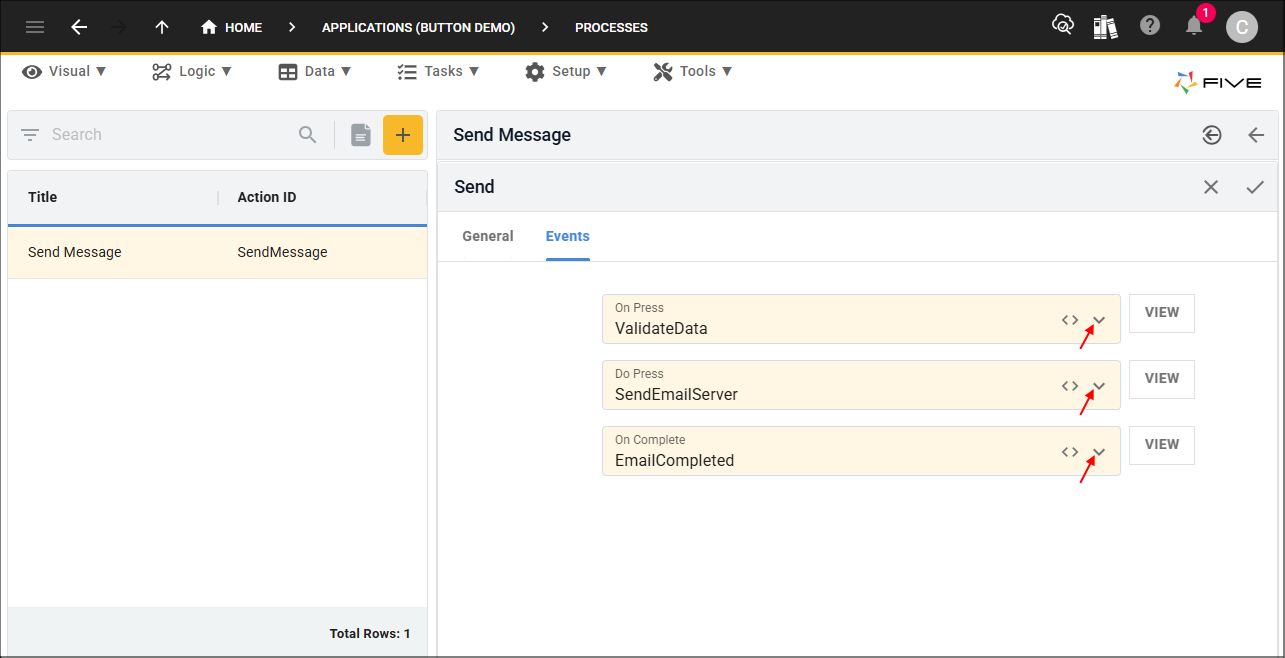This screenshot has width=1285, height=658.
Task: Go back with the left arrow
Action: pyautogui.click(x=79, y=27)
